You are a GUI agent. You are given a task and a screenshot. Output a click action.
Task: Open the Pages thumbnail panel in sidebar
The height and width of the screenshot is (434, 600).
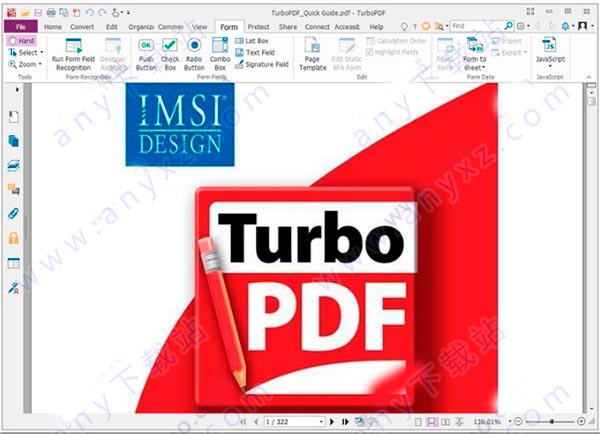14,141
